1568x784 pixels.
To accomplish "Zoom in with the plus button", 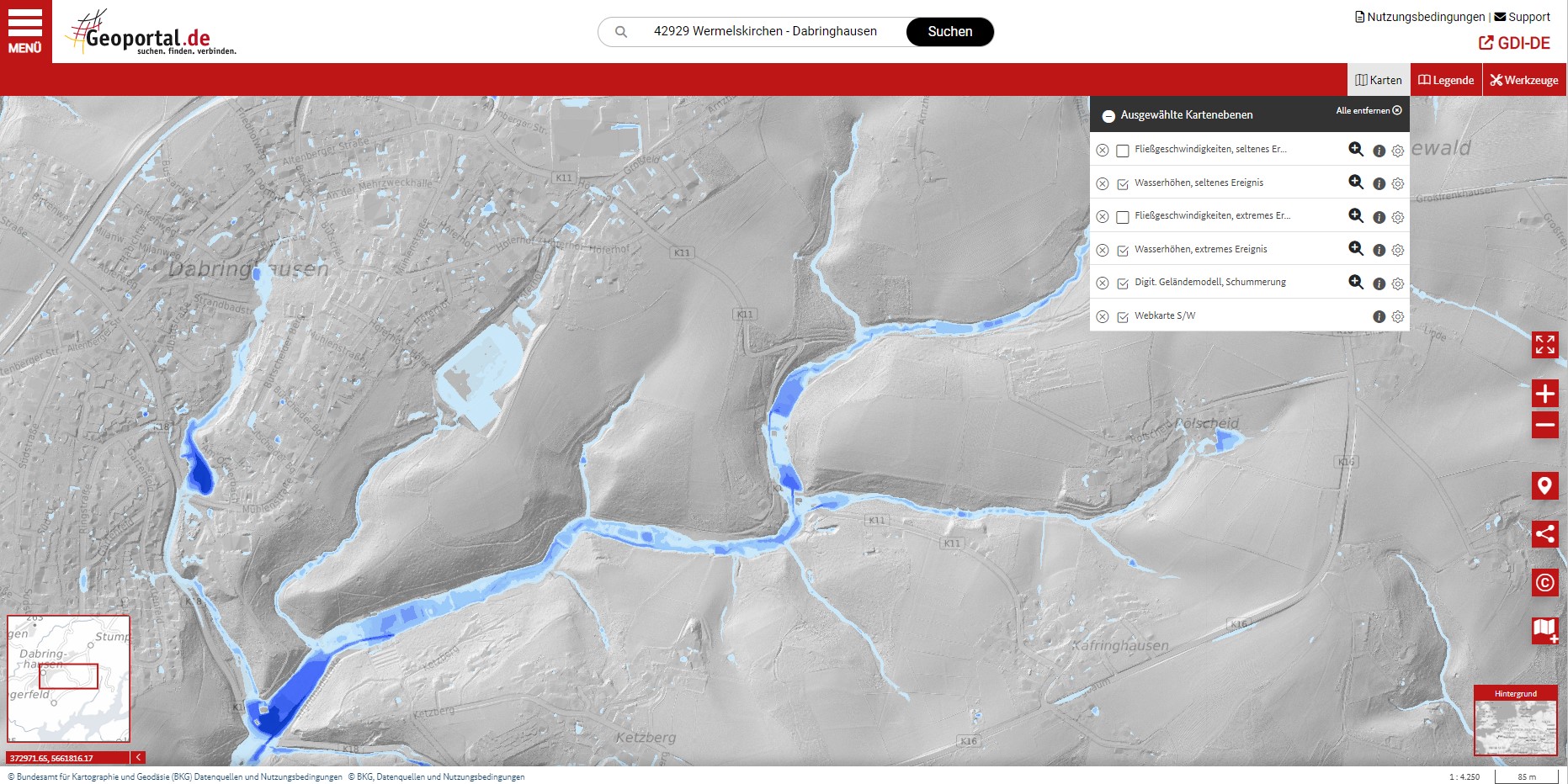I will pos(1544,394).
